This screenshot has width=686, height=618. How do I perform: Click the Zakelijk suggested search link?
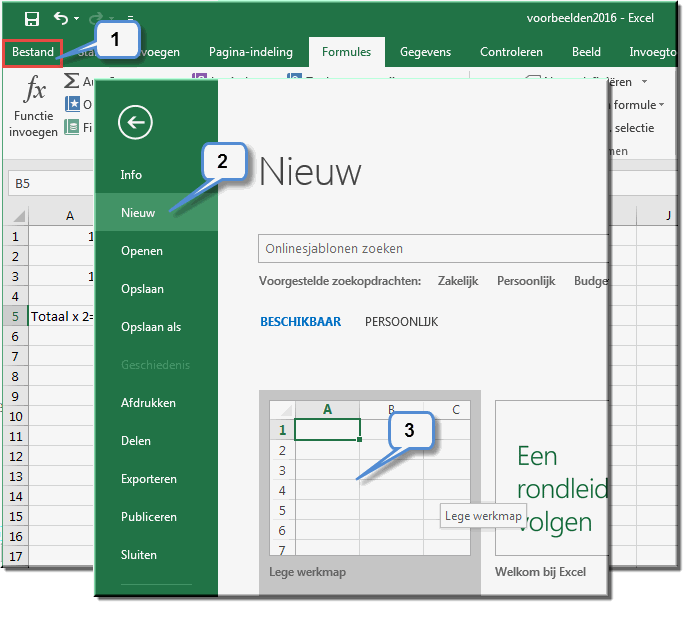tap(458, 281)
